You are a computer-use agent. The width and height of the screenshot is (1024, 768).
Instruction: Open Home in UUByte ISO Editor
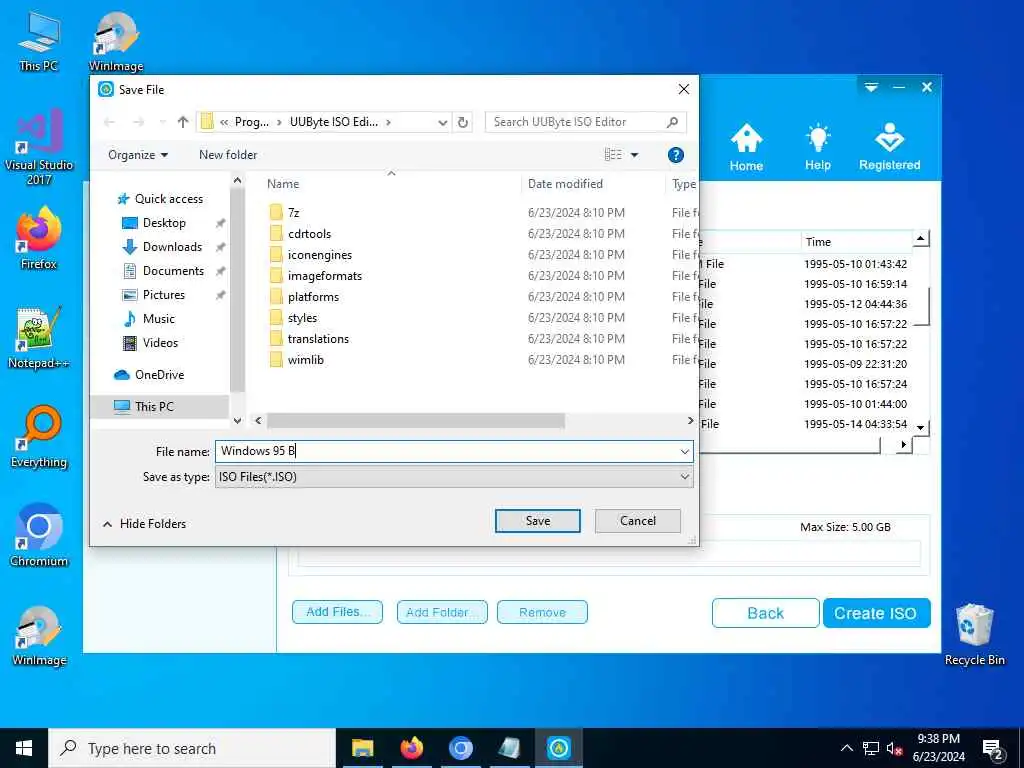[x=746, y=148]
